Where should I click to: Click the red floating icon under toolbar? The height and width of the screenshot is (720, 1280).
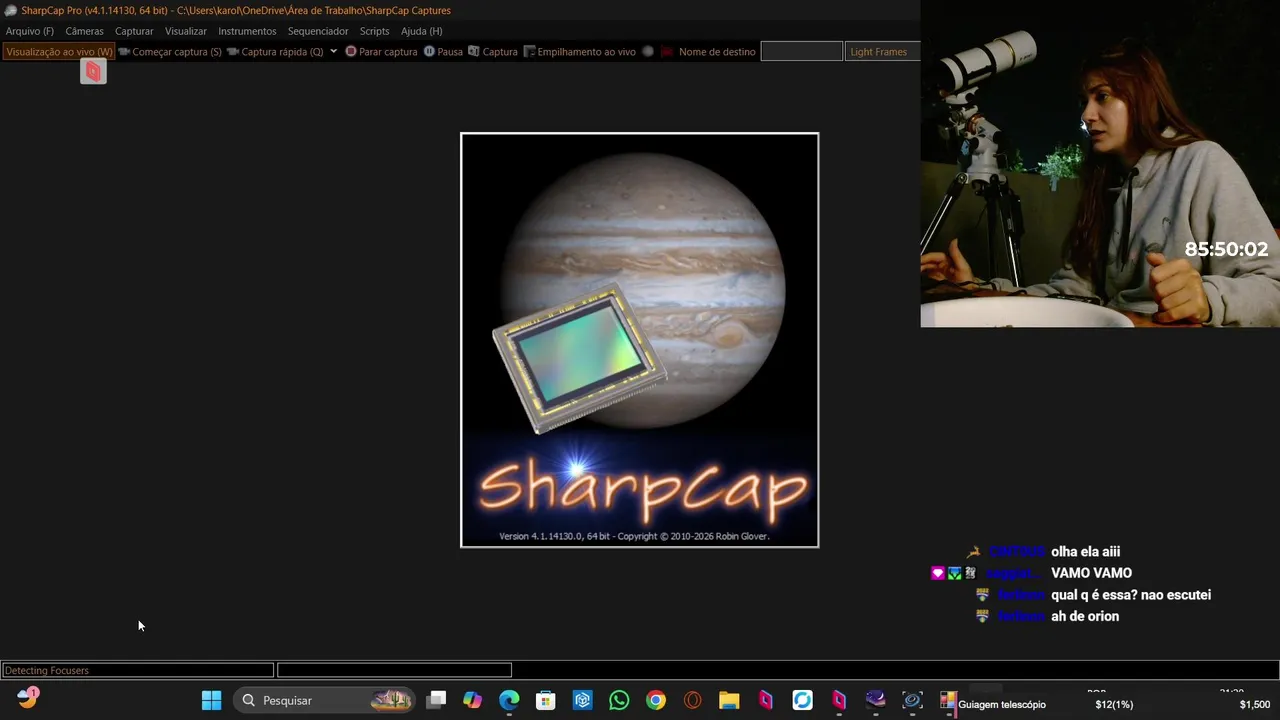93,71
